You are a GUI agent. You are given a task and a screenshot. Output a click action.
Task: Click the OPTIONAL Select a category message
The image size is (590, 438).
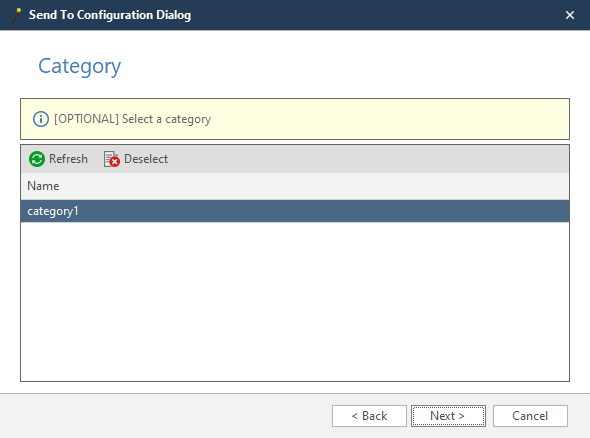[132, 119]
